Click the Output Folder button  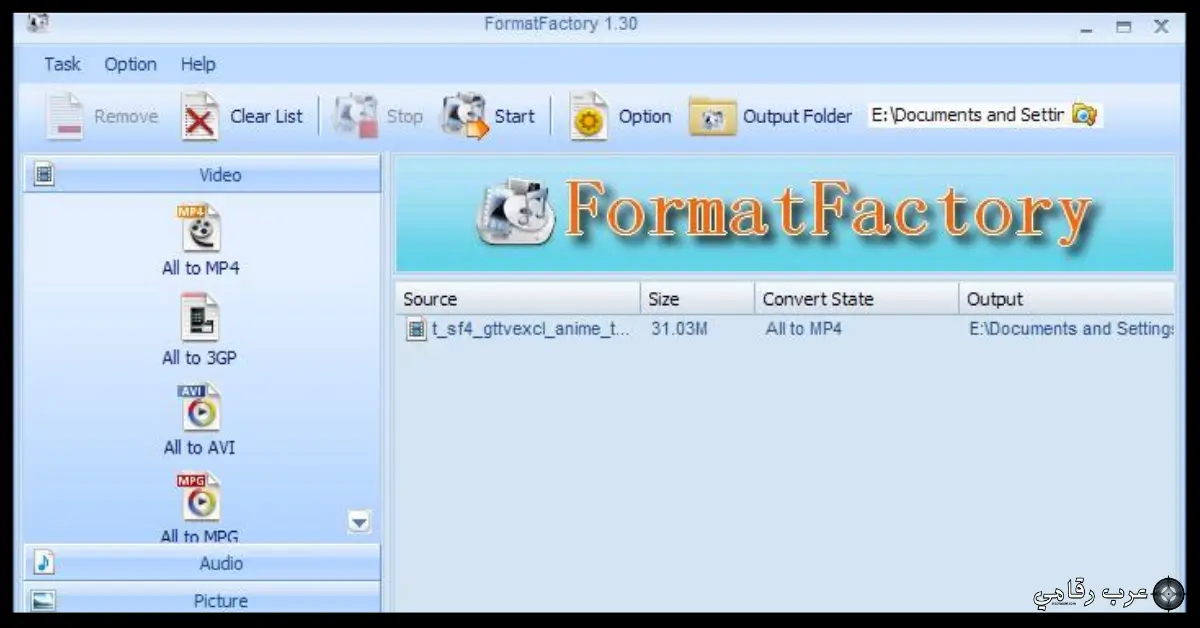click(x=771, y=115)
